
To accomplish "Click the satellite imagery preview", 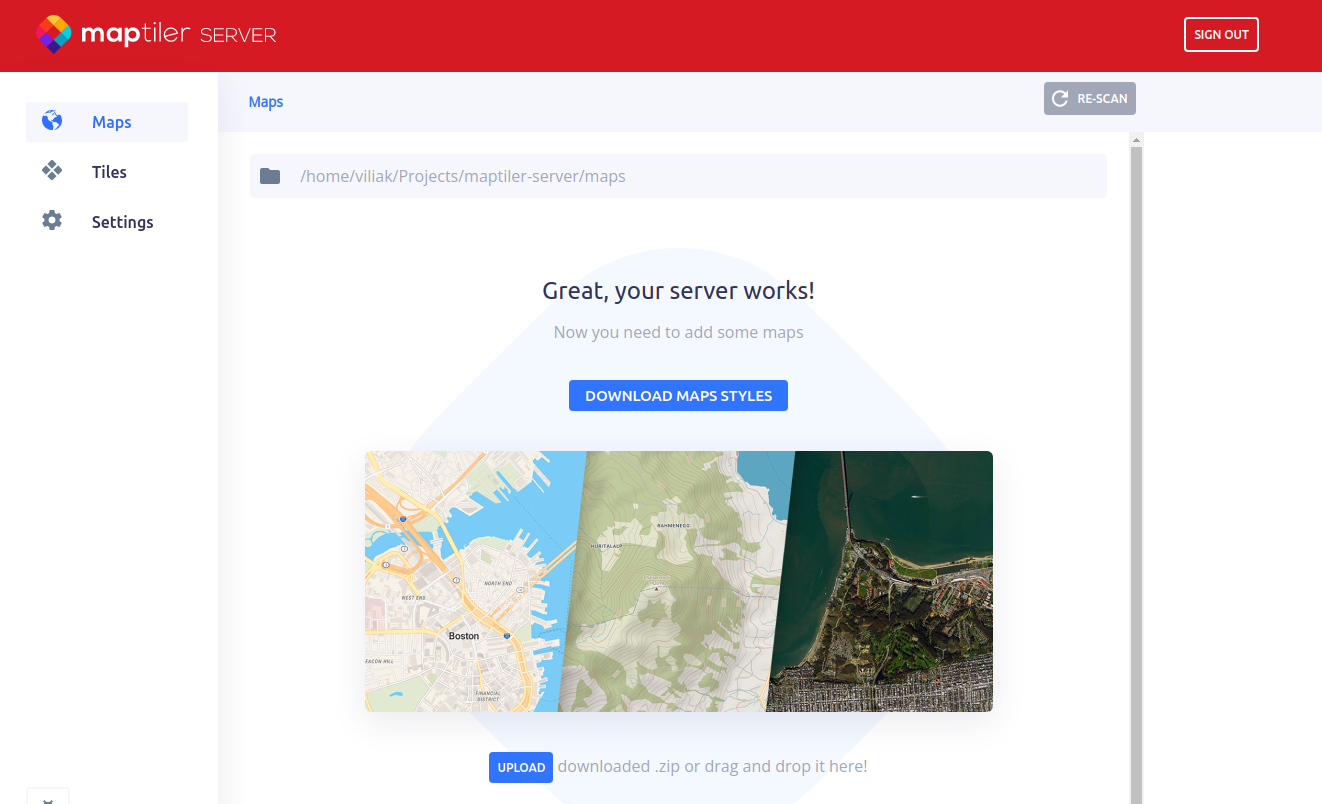I will point(890,580).
